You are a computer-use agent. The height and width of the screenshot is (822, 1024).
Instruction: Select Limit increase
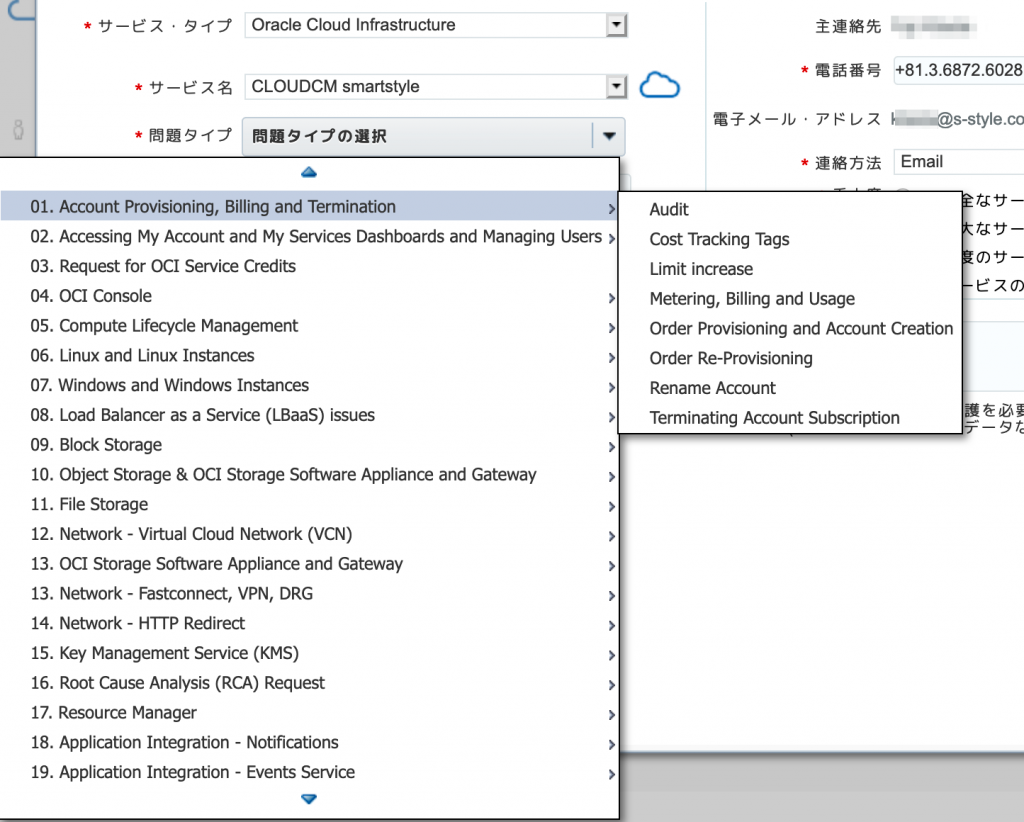(x=790, y=269)
